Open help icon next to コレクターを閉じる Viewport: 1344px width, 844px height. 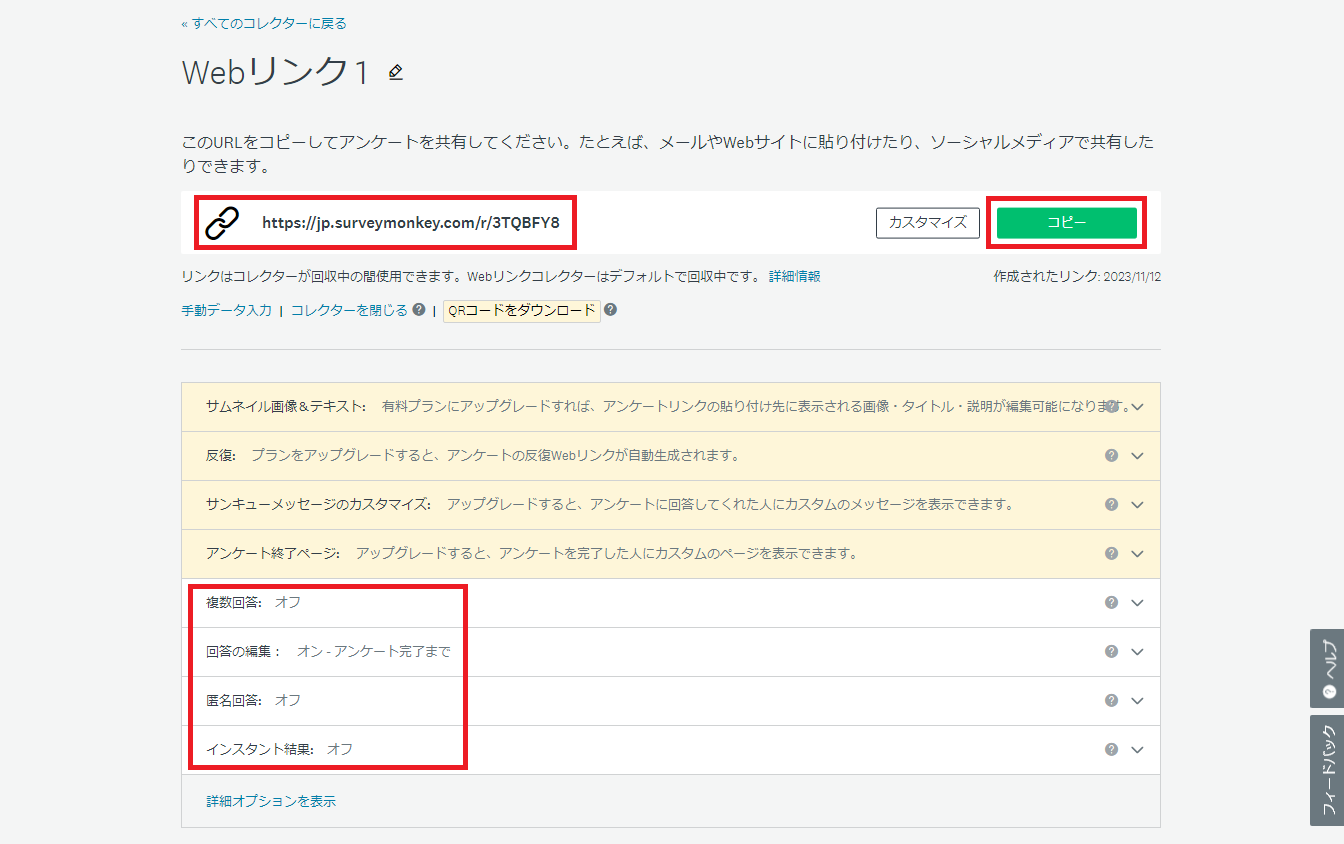click(417, 310)
